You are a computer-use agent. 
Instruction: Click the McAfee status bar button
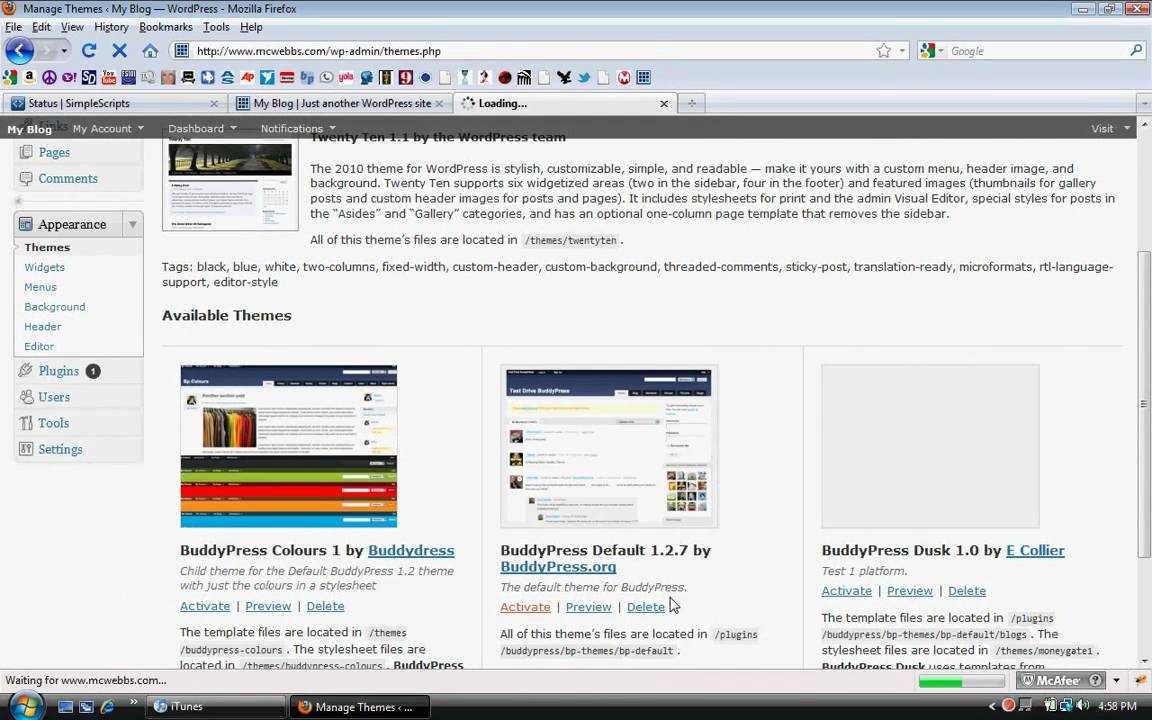point(1062,681)
